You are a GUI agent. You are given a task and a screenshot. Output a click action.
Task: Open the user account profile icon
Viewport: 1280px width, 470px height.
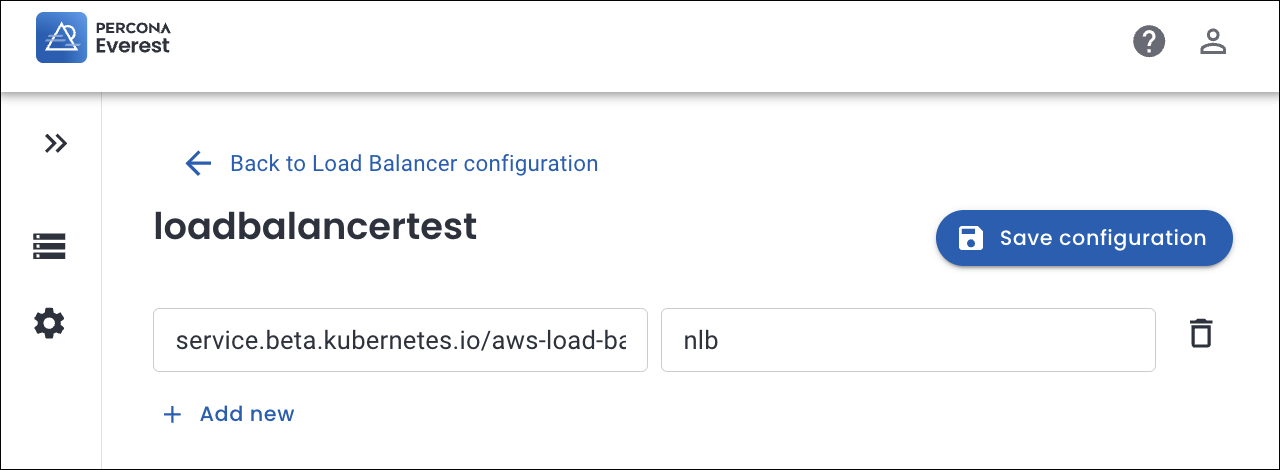click(1213, 42)
